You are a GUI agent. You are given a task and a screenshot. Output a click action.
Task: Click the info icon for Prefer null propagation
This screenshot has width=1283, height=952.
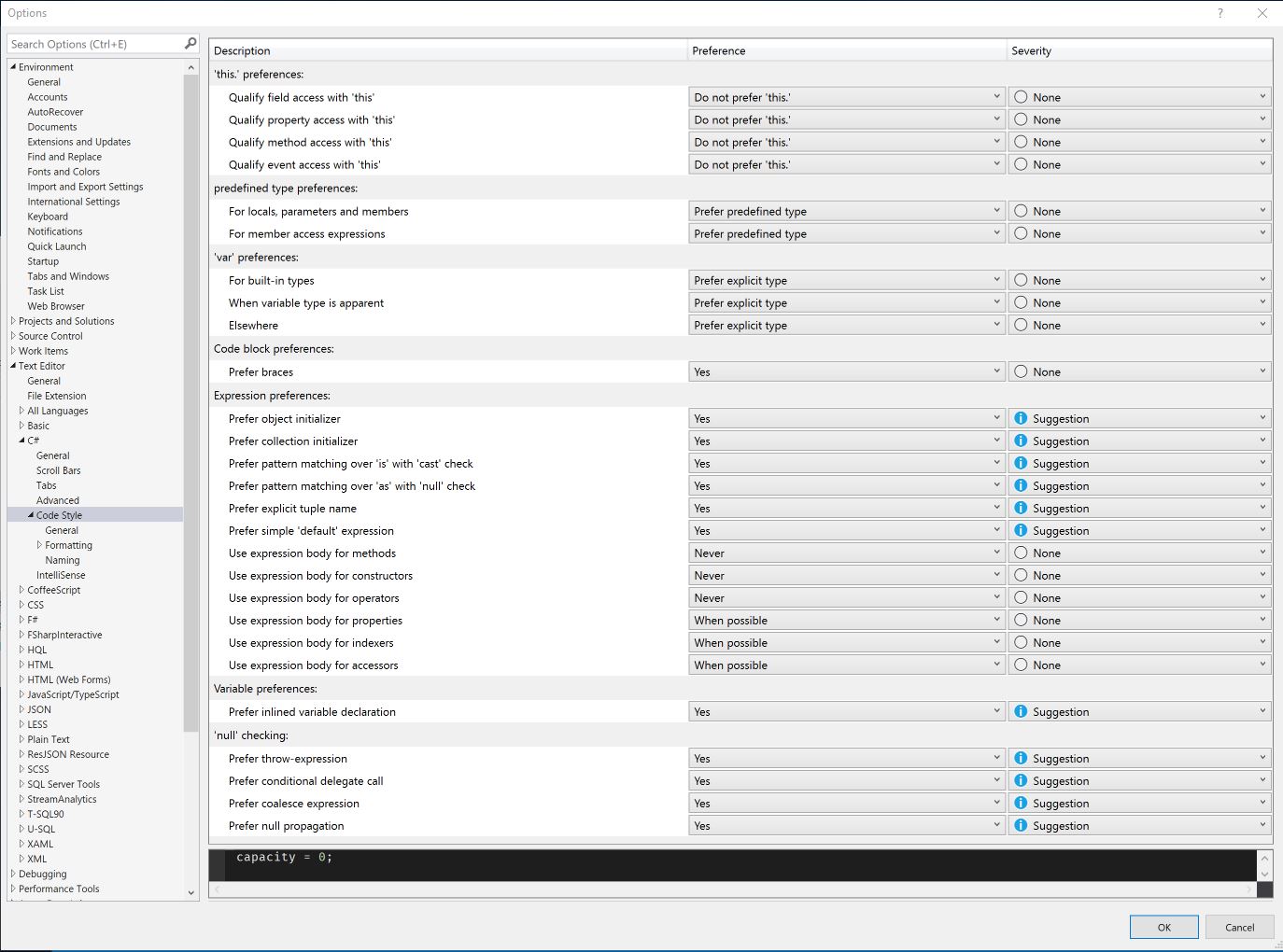pos(1021,826)
